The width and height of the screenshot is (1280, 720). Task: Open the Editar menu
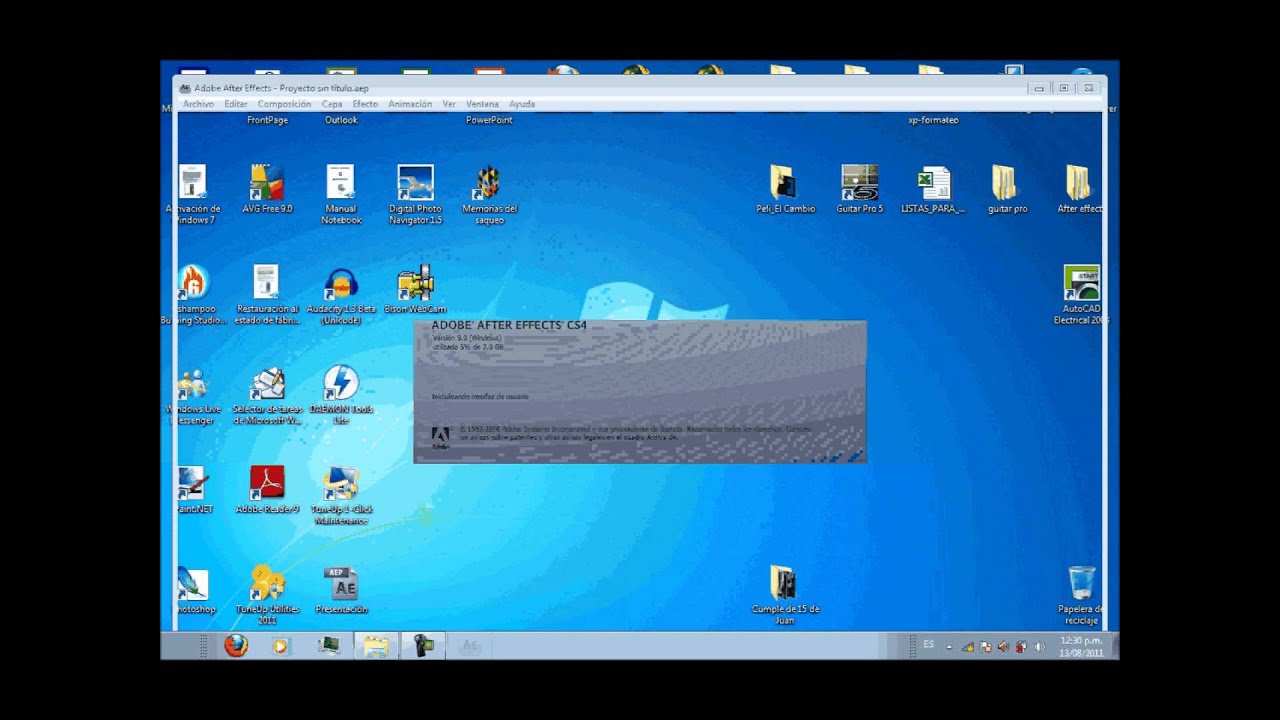click(236, 104)
